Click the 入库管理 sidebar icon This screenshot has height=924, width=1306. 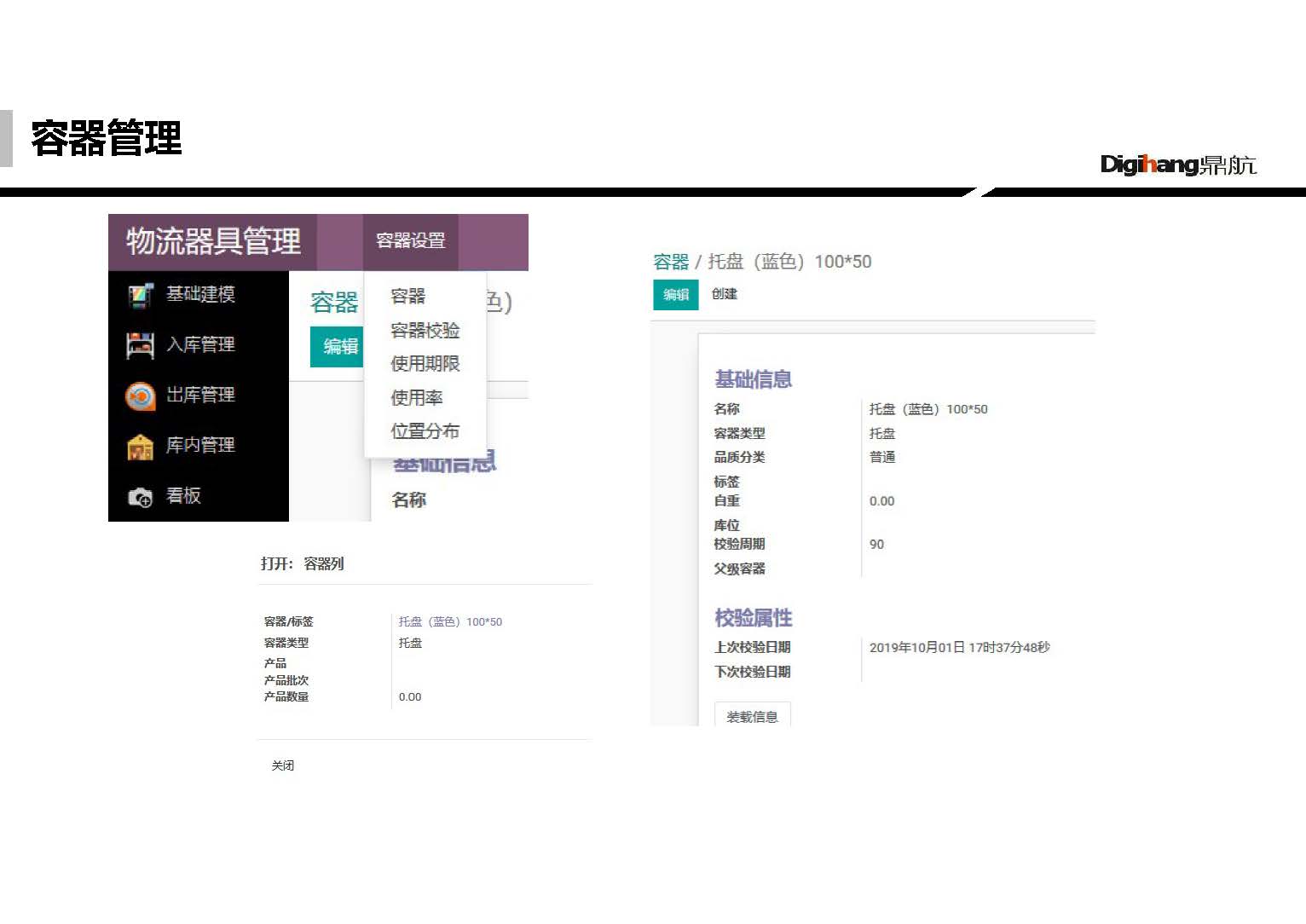141,345
